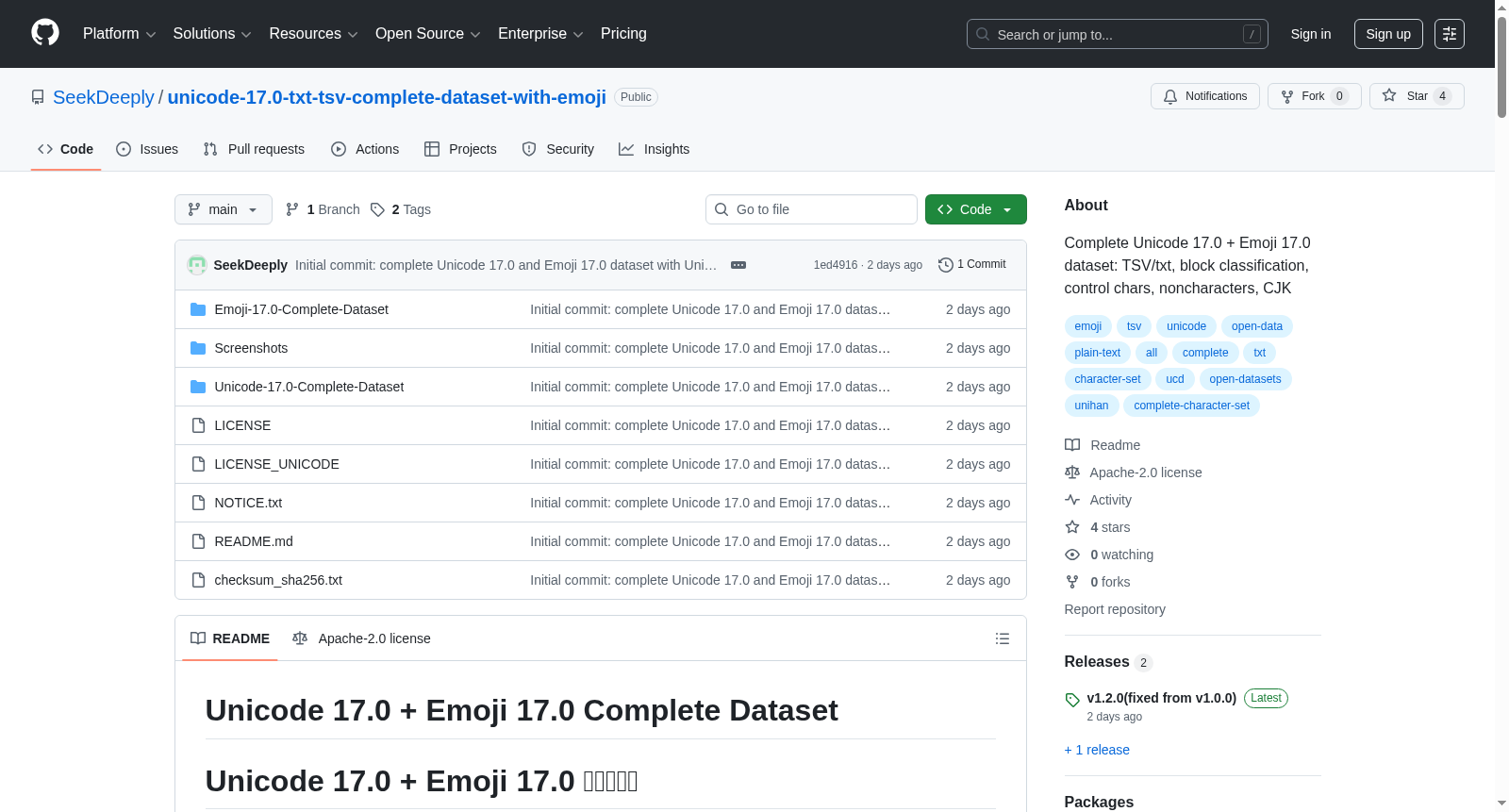Viewport: 1509px width, 812px height.
Task: Expand the Solutions menu
Action: coord(212,34)
